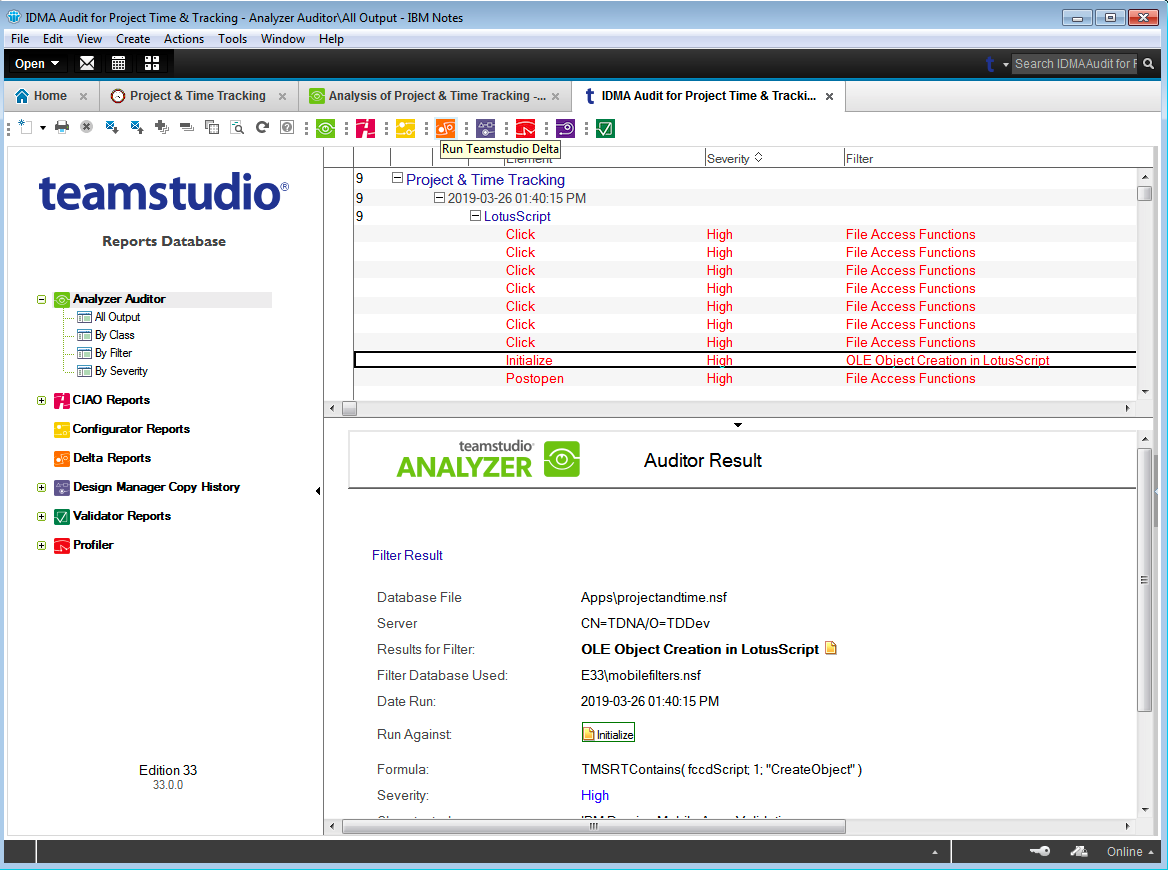Click the envelope with down arrow toolbar icon
The width and height of the screenshot is (1168, 870).
(x=112, y=127)
